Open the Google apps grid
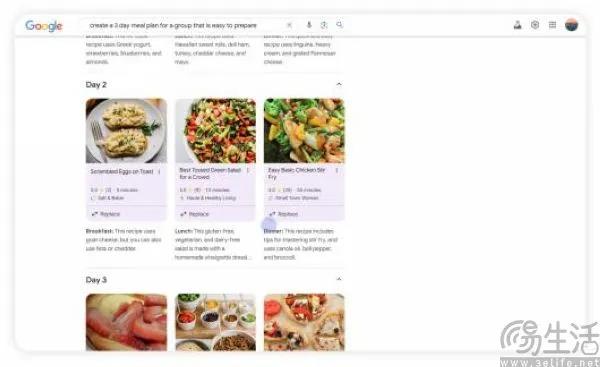Viewport: 600px width, 367px height. coord(552,25)
